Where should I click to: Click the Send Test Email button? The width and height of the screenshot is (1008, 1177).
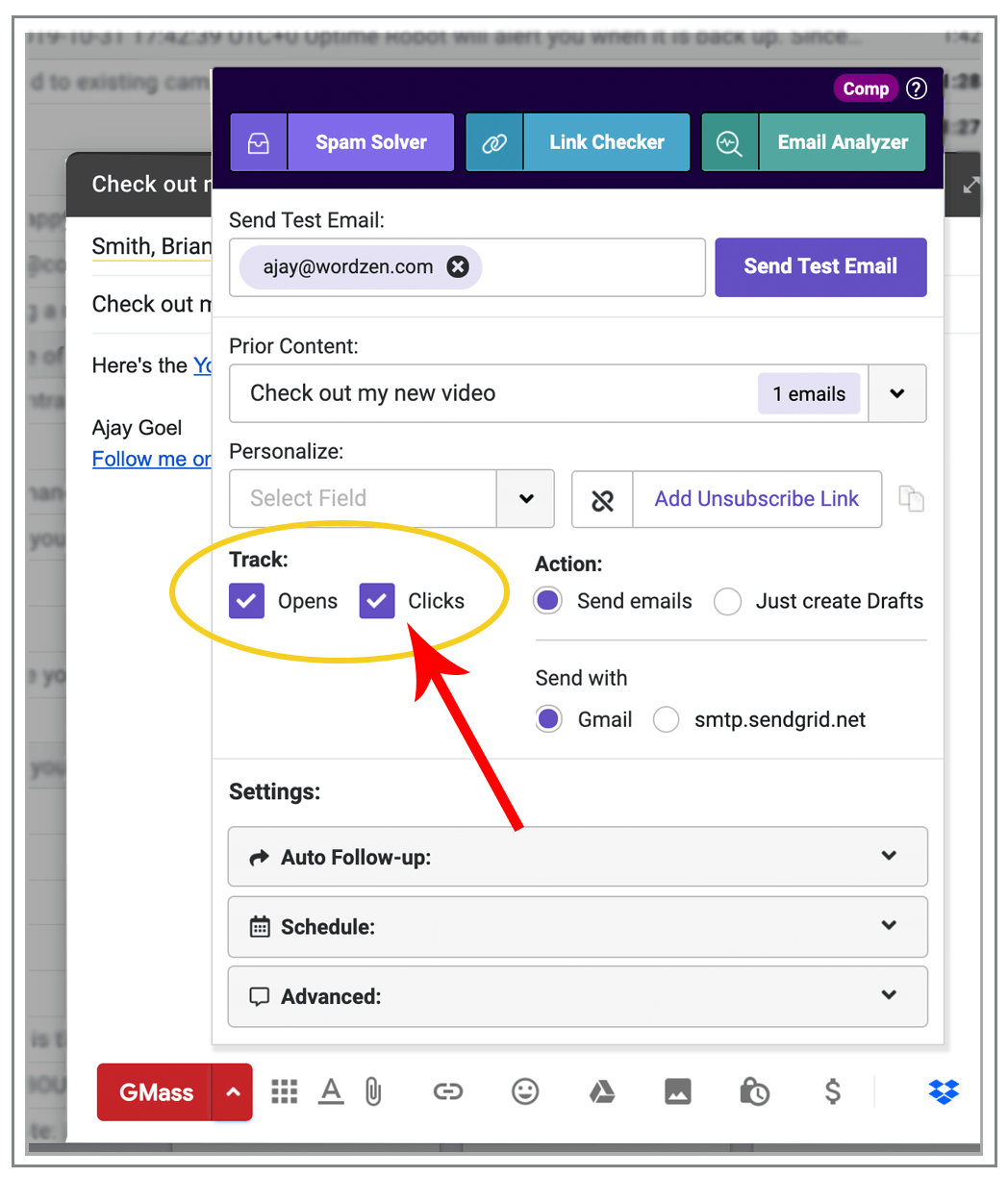(820, 267)
